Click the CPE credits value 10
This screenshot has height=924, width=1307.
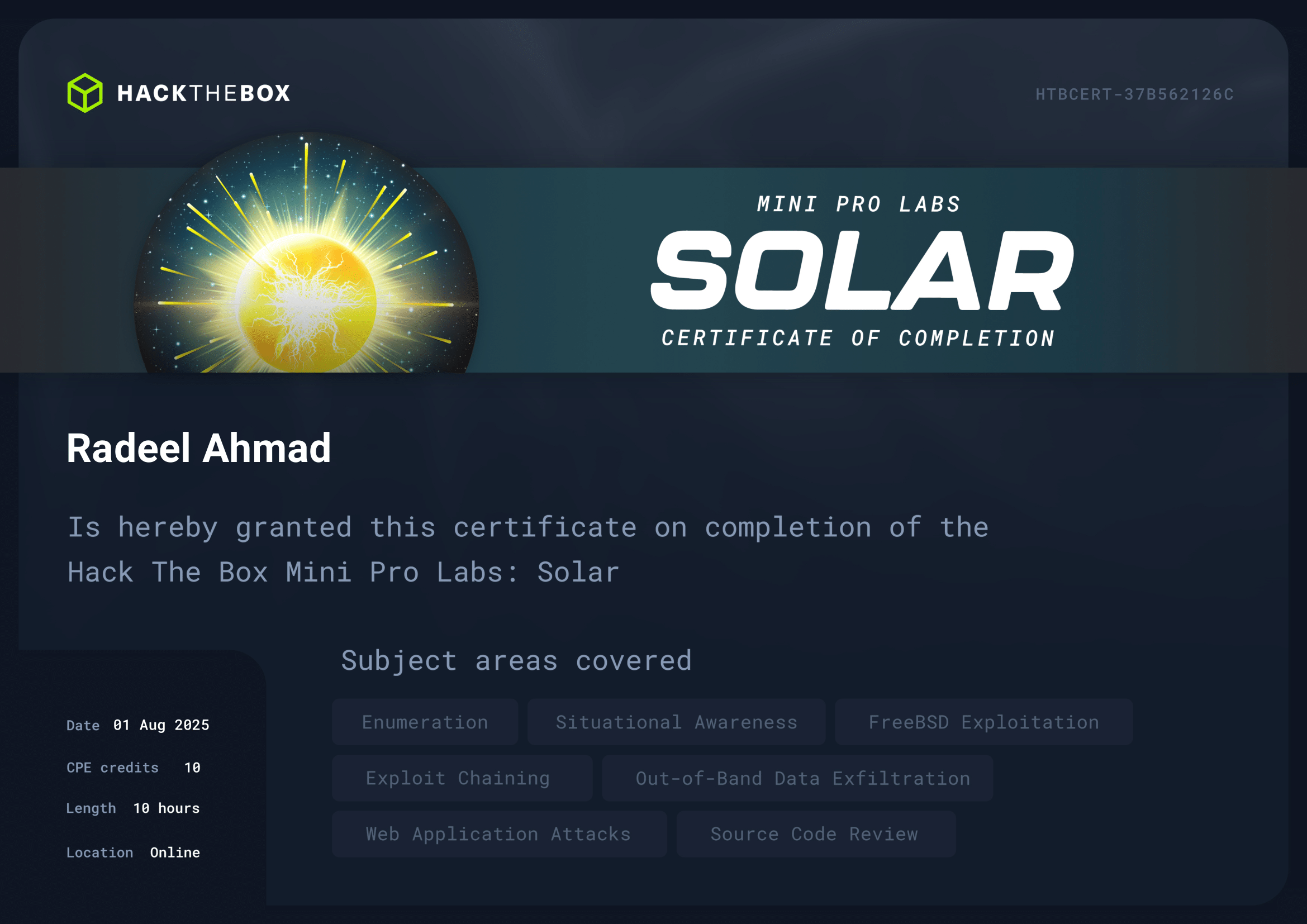point(192,768)
